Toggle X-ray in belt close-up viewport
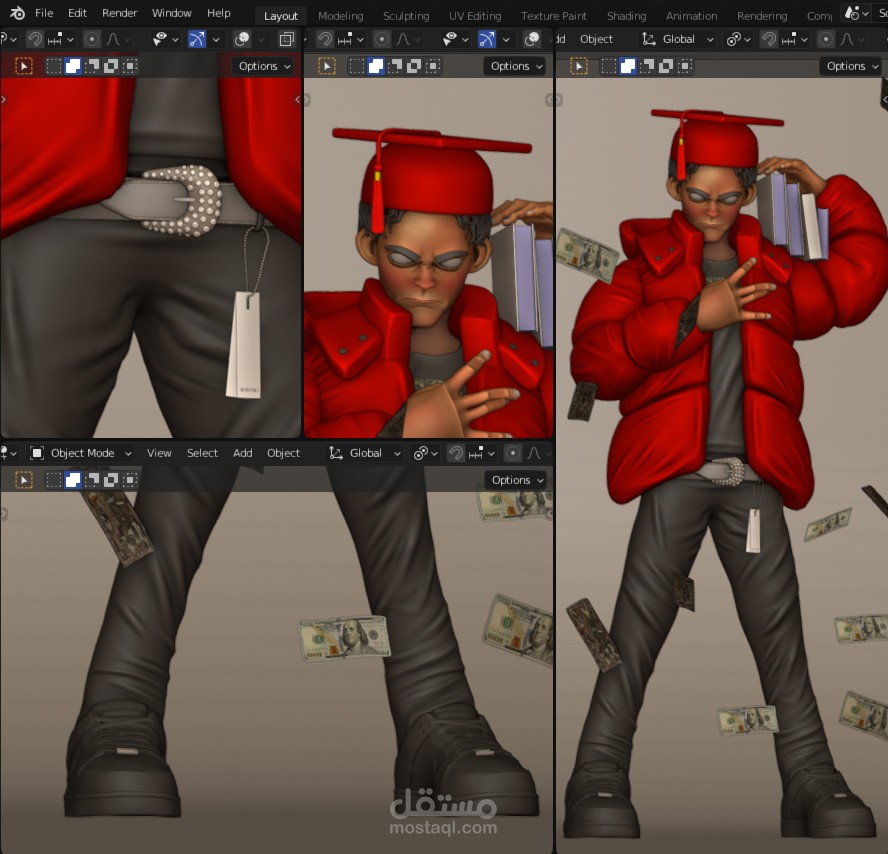 (x=287, y=39)
